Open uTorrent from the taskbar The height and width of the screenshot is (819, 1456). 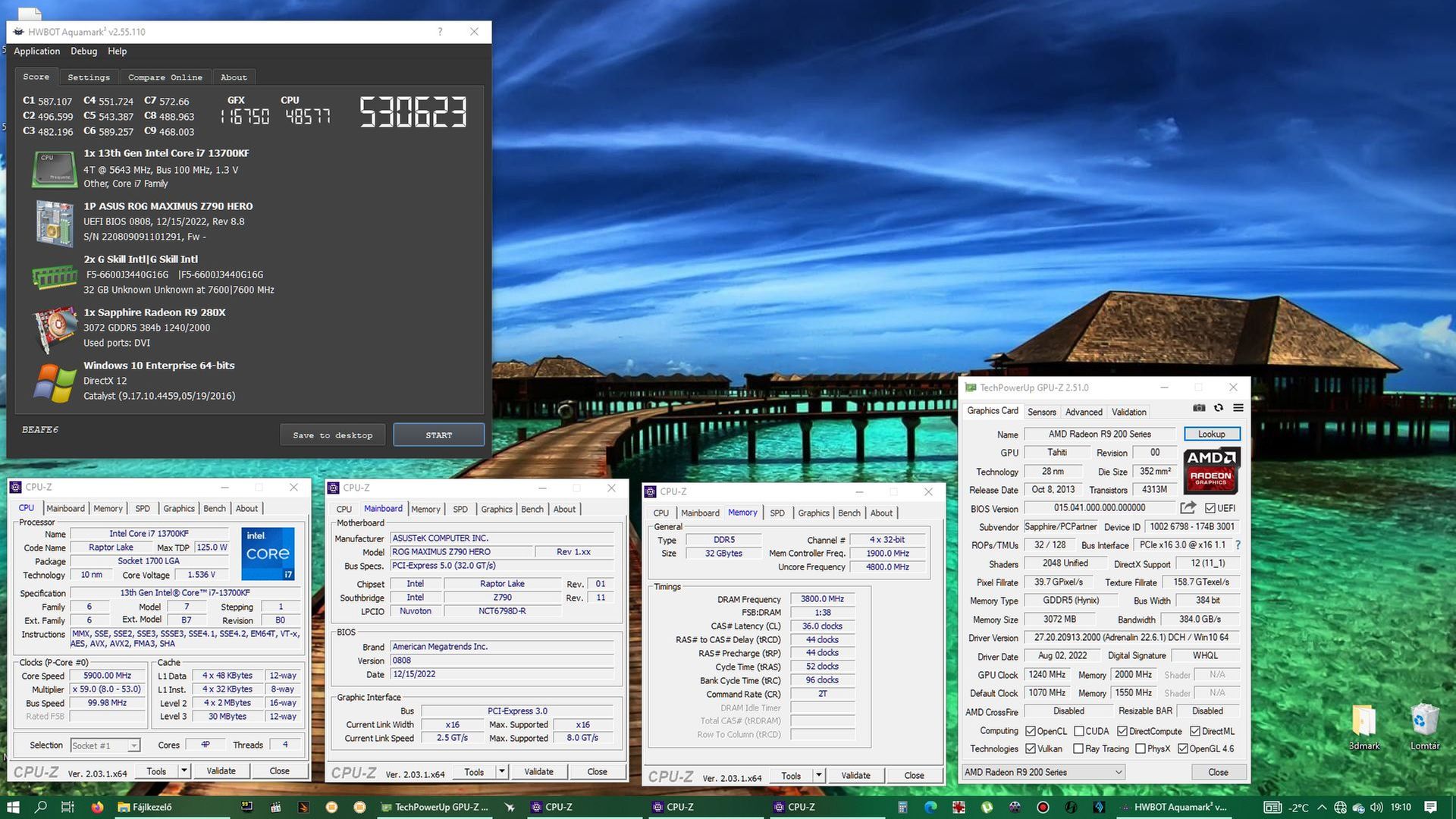click(987, 807)
